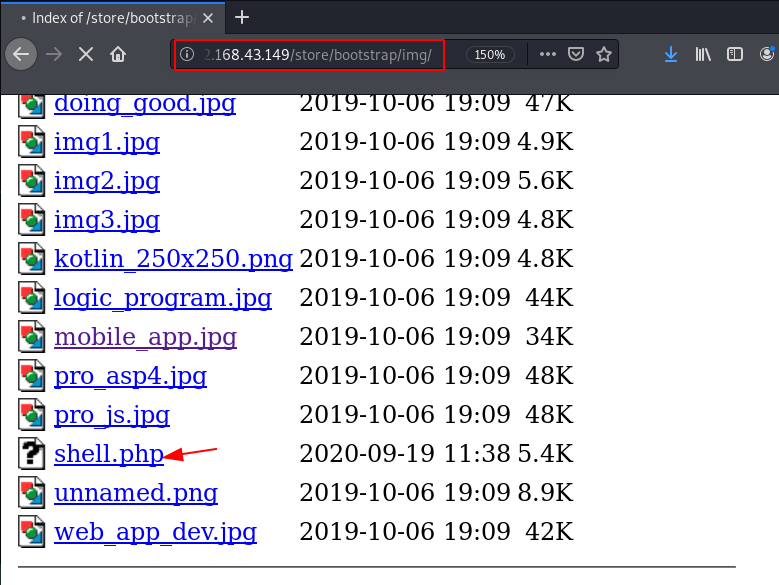
Task: Click the image icon beside img1.jpg
Action: click(x=32, y=142)
